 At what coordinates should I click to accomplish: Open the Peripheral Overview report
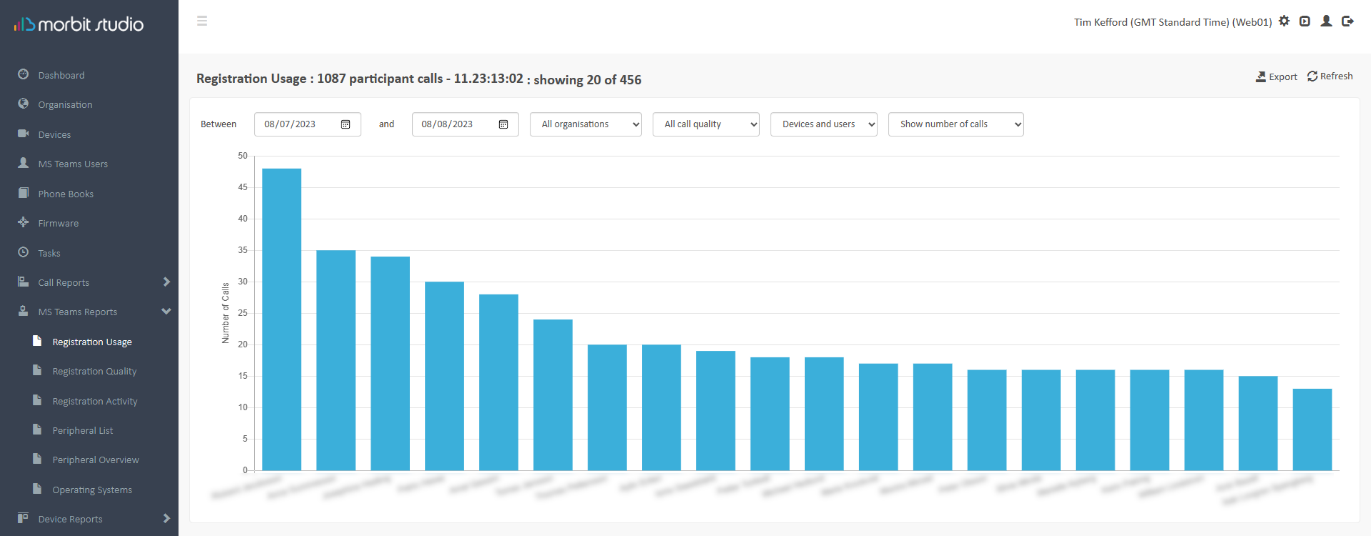(96, 460)
